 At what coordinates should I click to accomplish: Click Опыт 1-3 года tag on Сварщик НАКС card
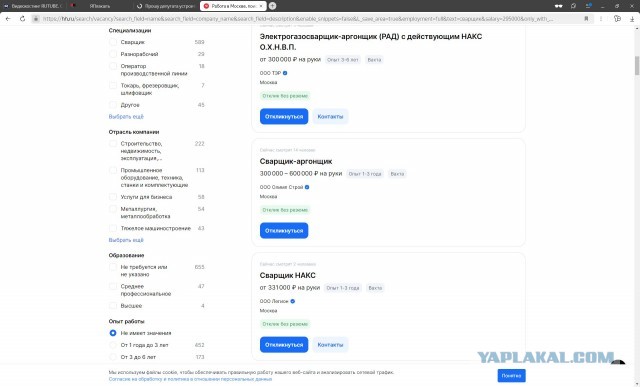(343, 288)
